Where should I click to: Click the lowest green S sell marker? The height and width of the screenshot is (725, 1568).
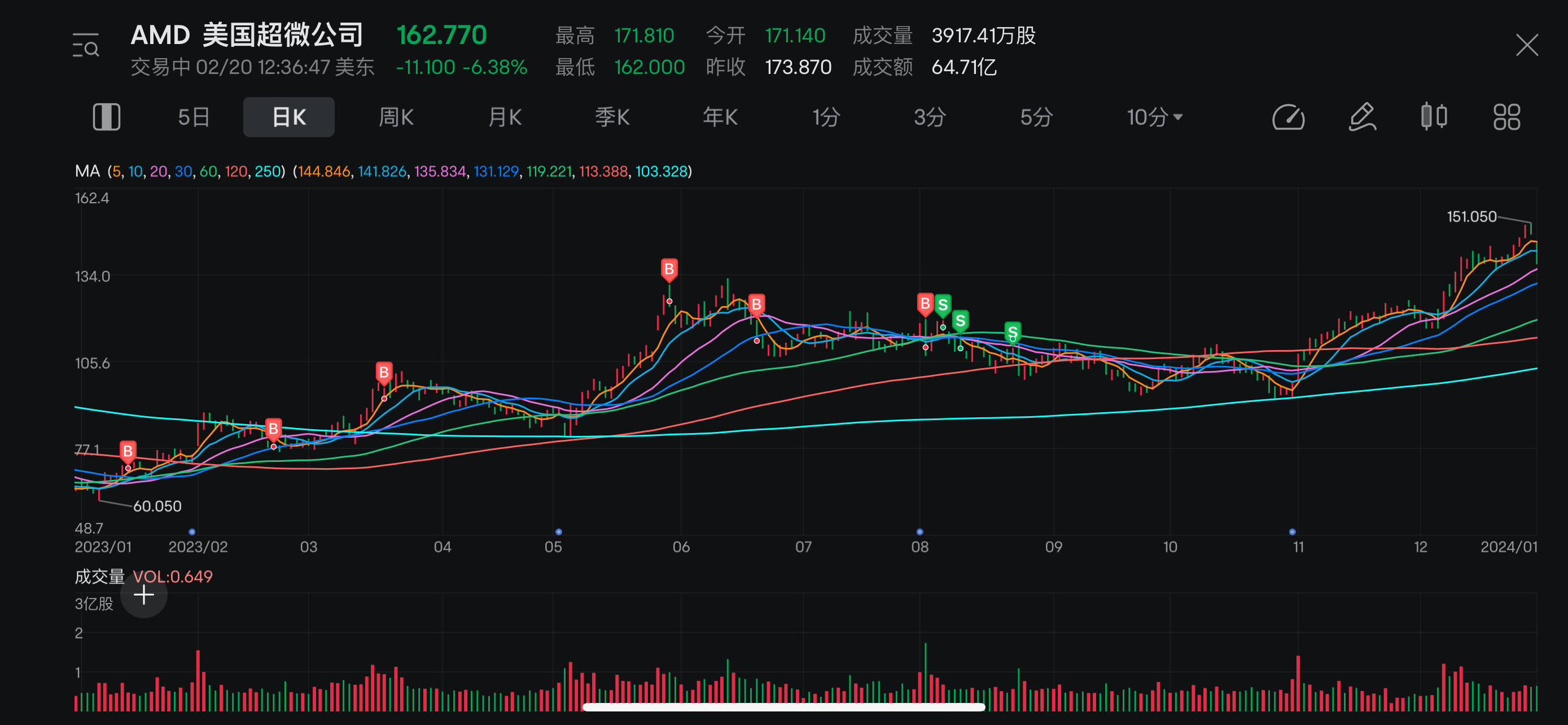point(1012,333)
